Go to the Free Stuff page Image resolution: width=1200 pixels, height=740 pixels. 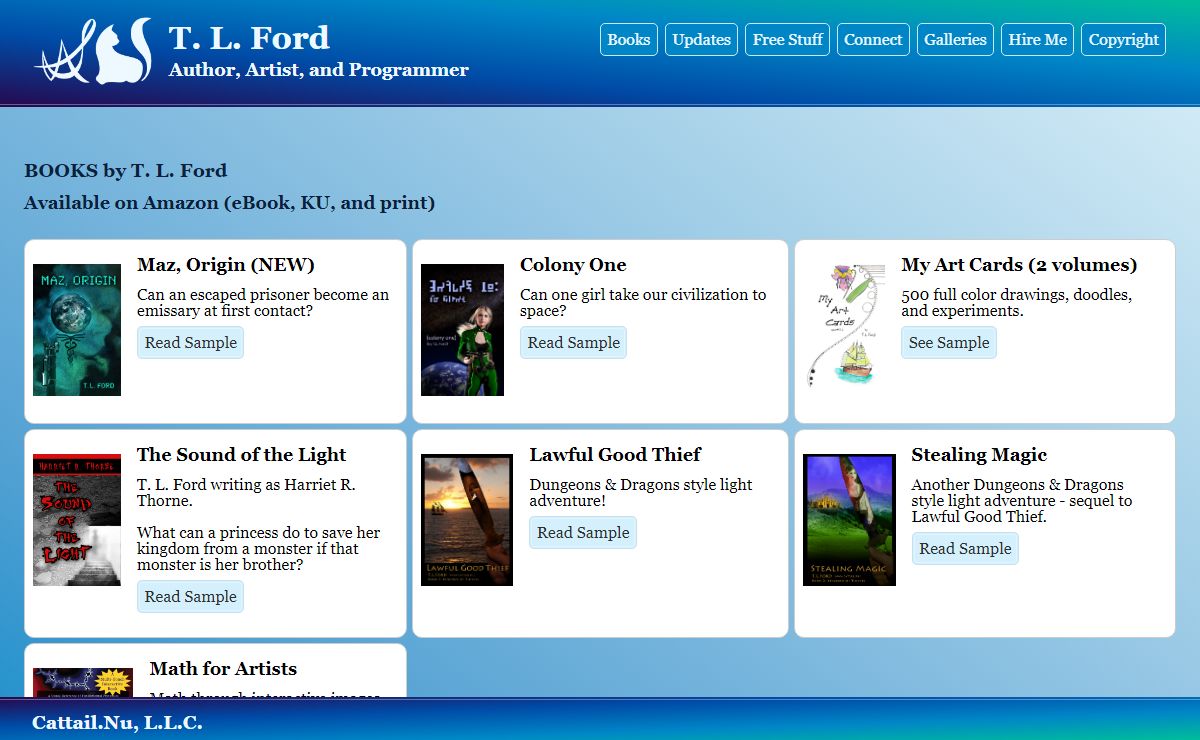point(788,40)
